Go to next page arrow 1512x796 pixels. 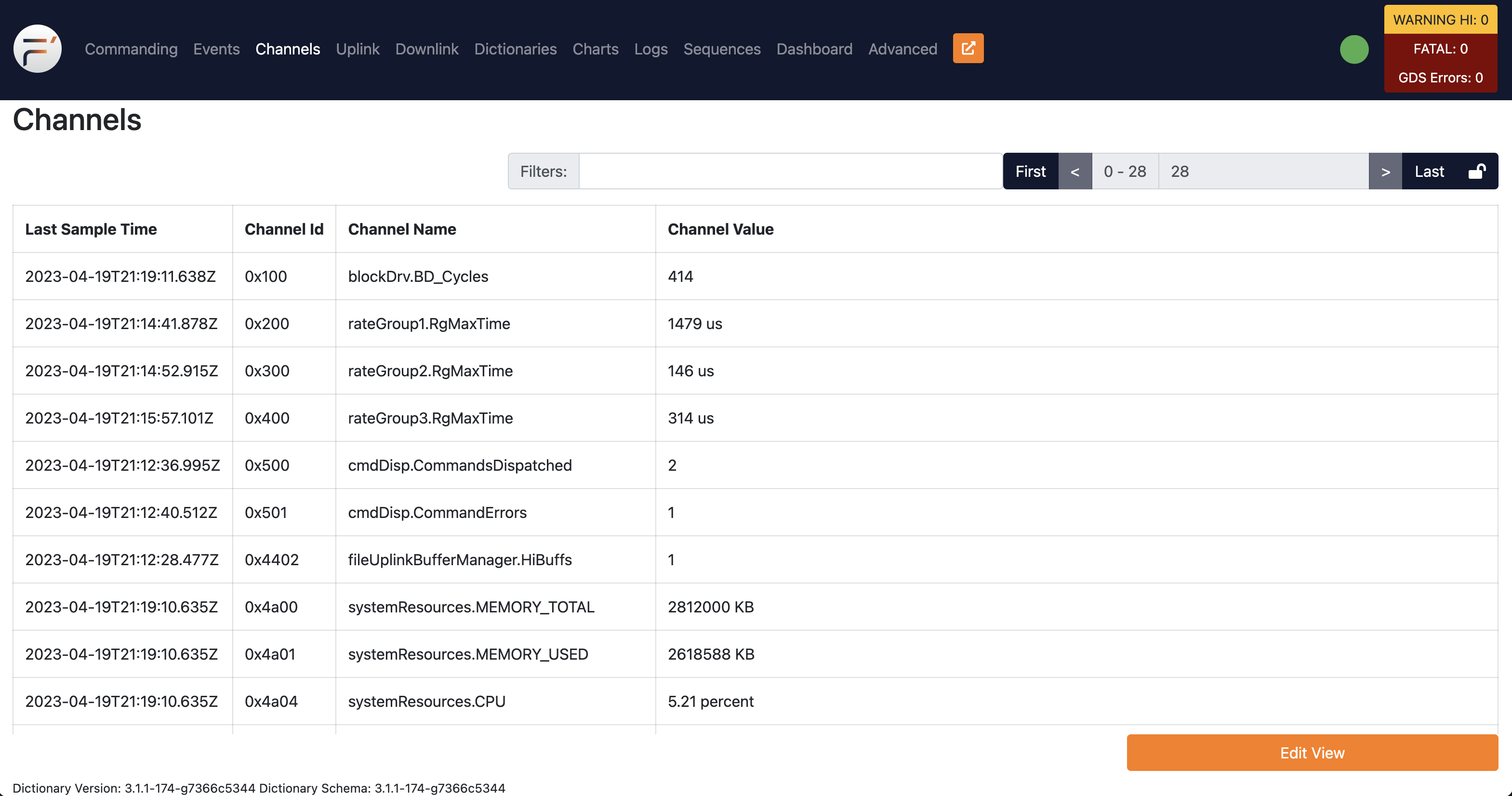[x=1385, y=172]
